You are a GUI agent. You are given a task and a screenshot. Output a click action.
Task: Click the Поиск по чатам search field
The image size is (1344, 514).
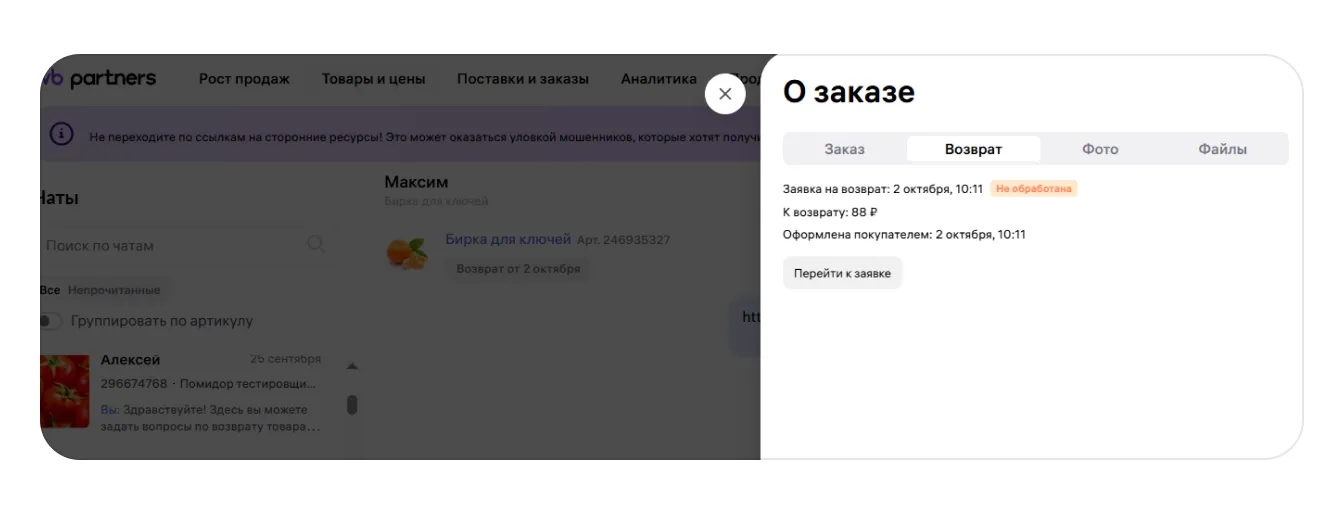pyautogui.click(x=170, y=245)
